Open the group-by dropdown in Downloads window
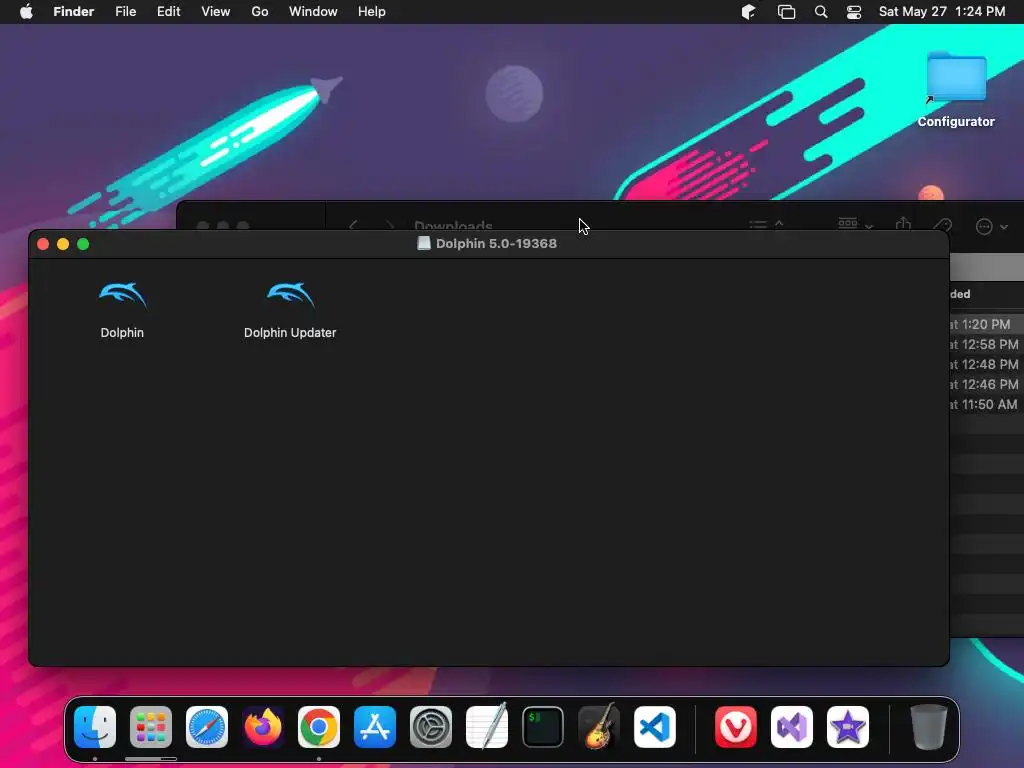Image resolution: width=1024 pixels, height=768 pixels. 855,224
